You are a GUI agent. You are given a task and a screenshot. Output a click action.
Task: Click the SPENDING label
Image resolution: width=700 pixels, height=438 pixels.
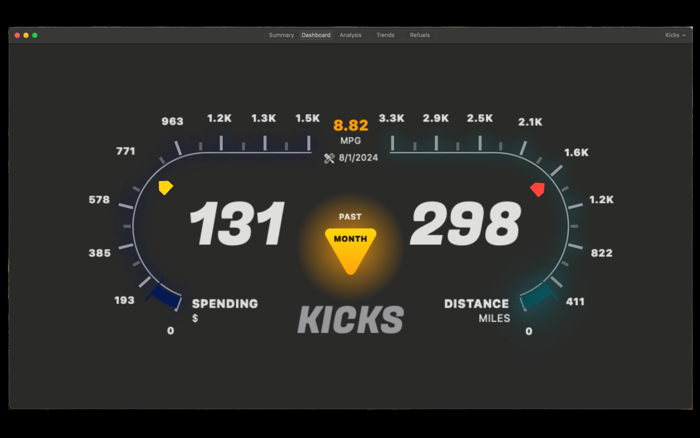tap(225, 304)
